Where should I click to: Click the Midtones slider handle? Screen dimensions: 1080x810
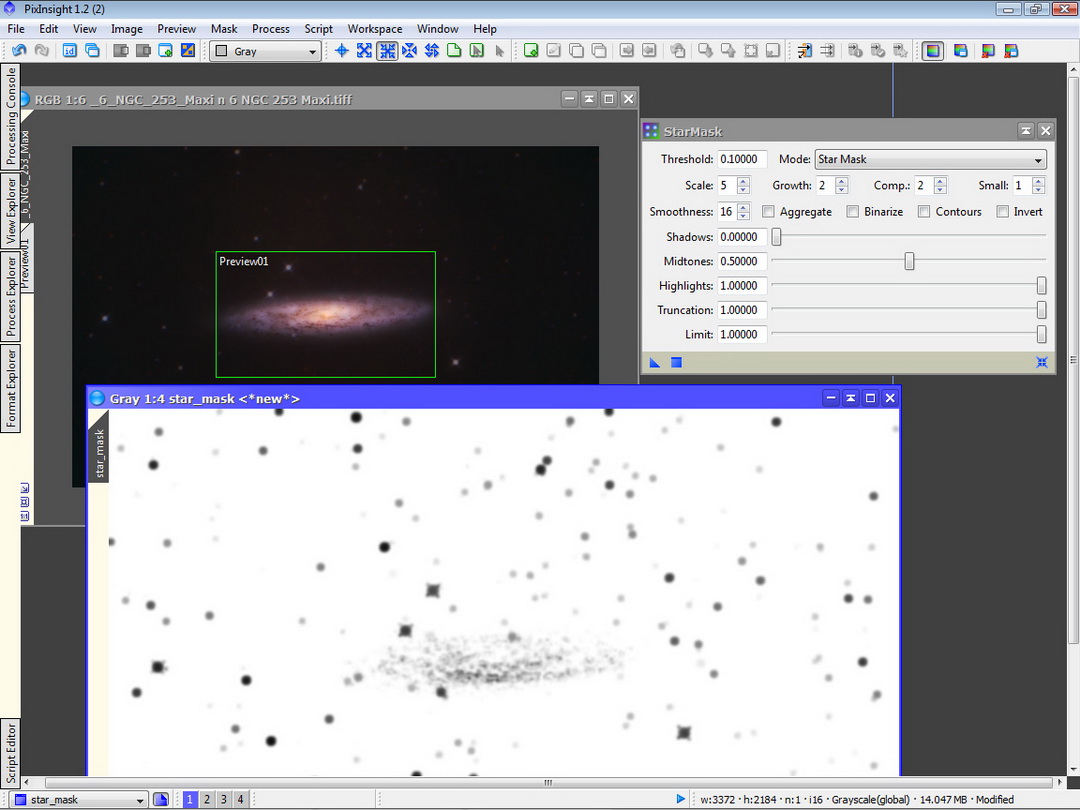coord(909,262)
